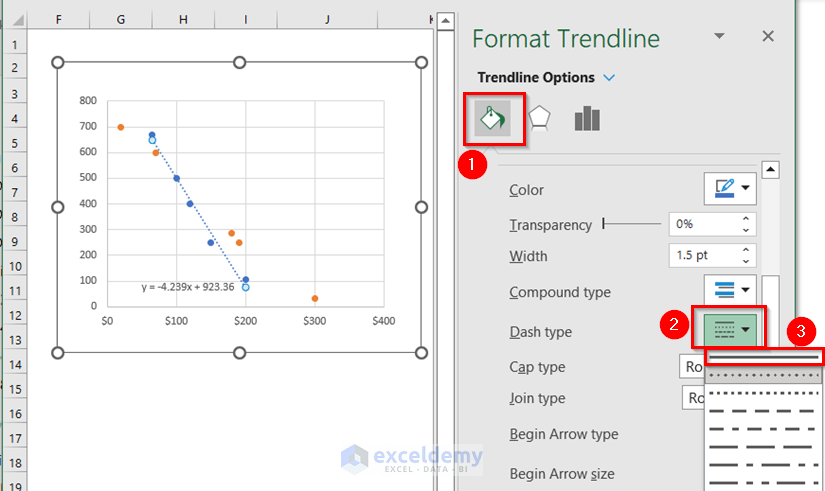Select the dash dot line option
This screenshot has height=491, width=825.
pos(764,429)
